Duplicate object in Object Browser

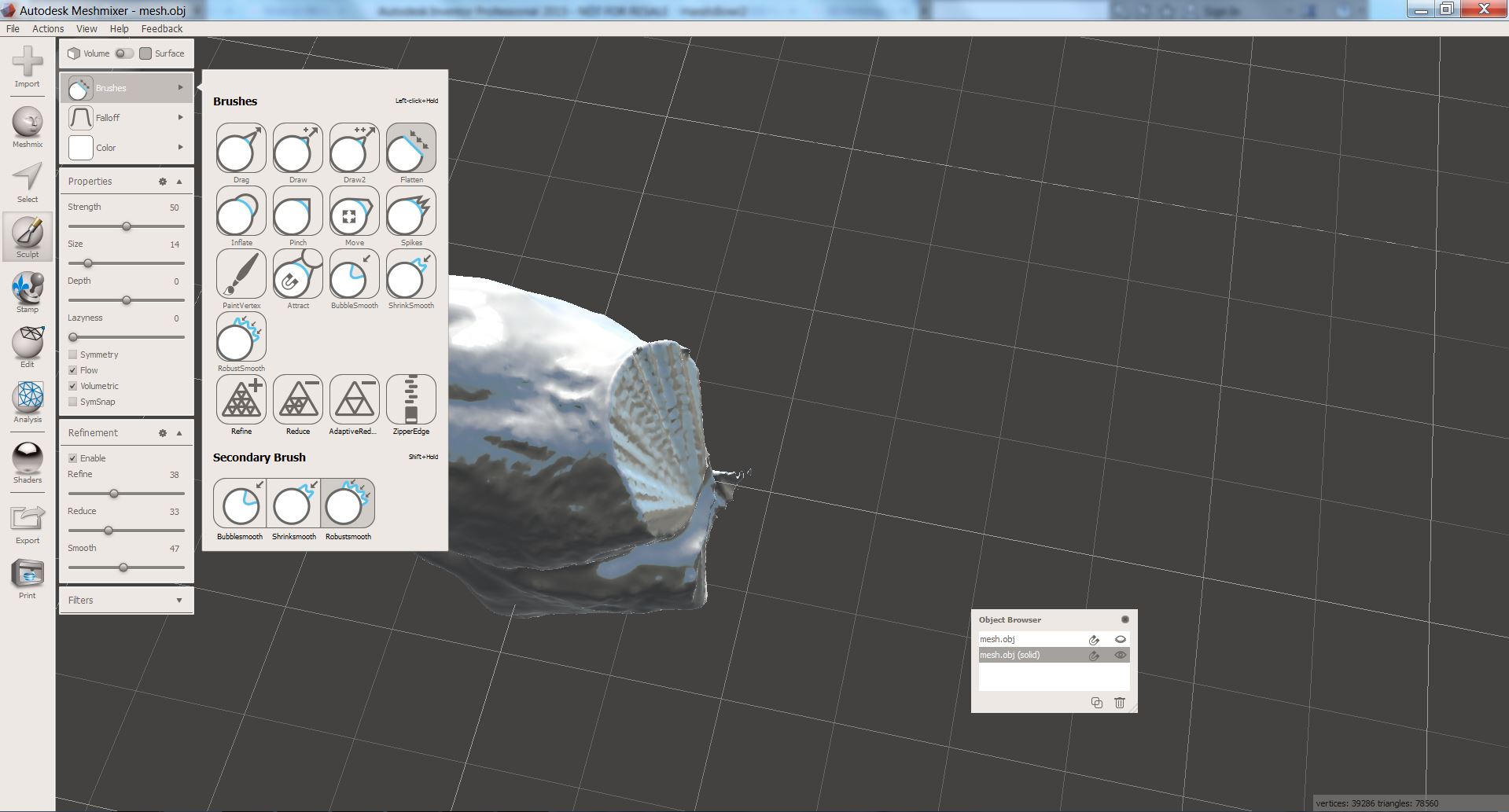1097,703
